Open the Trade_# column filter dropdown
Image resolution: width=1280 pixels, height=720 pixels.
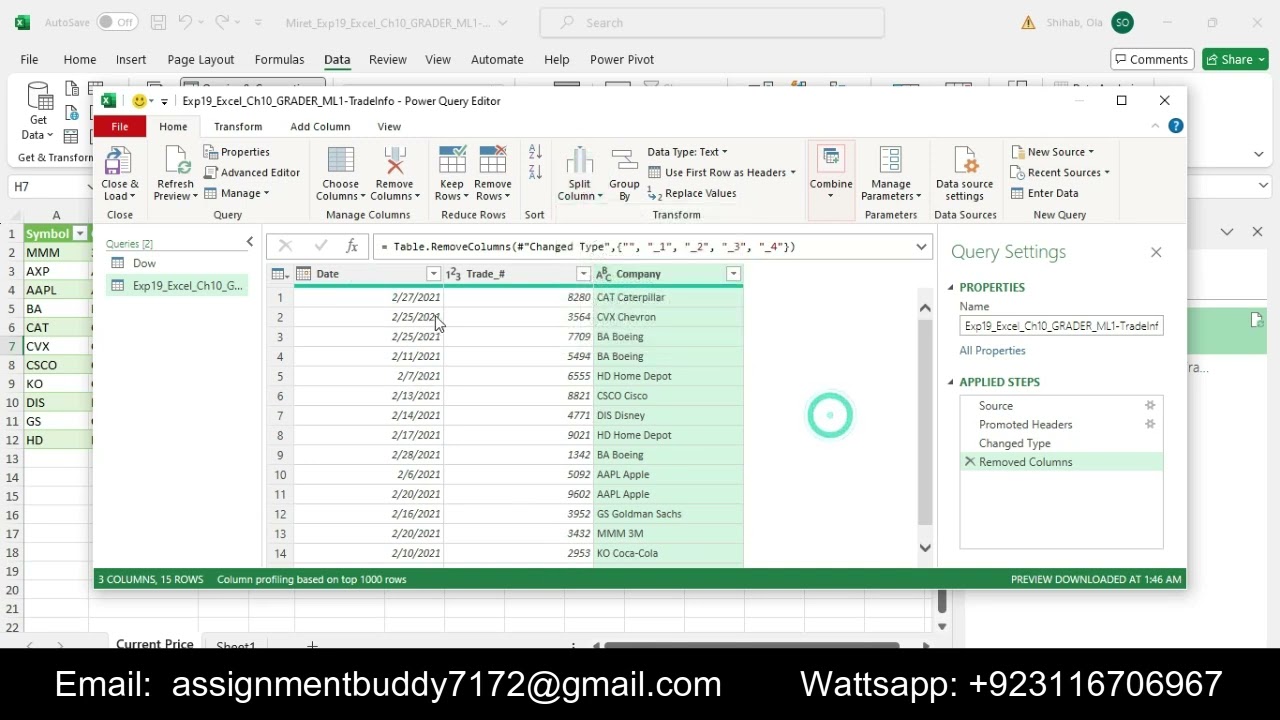(583, 274)
